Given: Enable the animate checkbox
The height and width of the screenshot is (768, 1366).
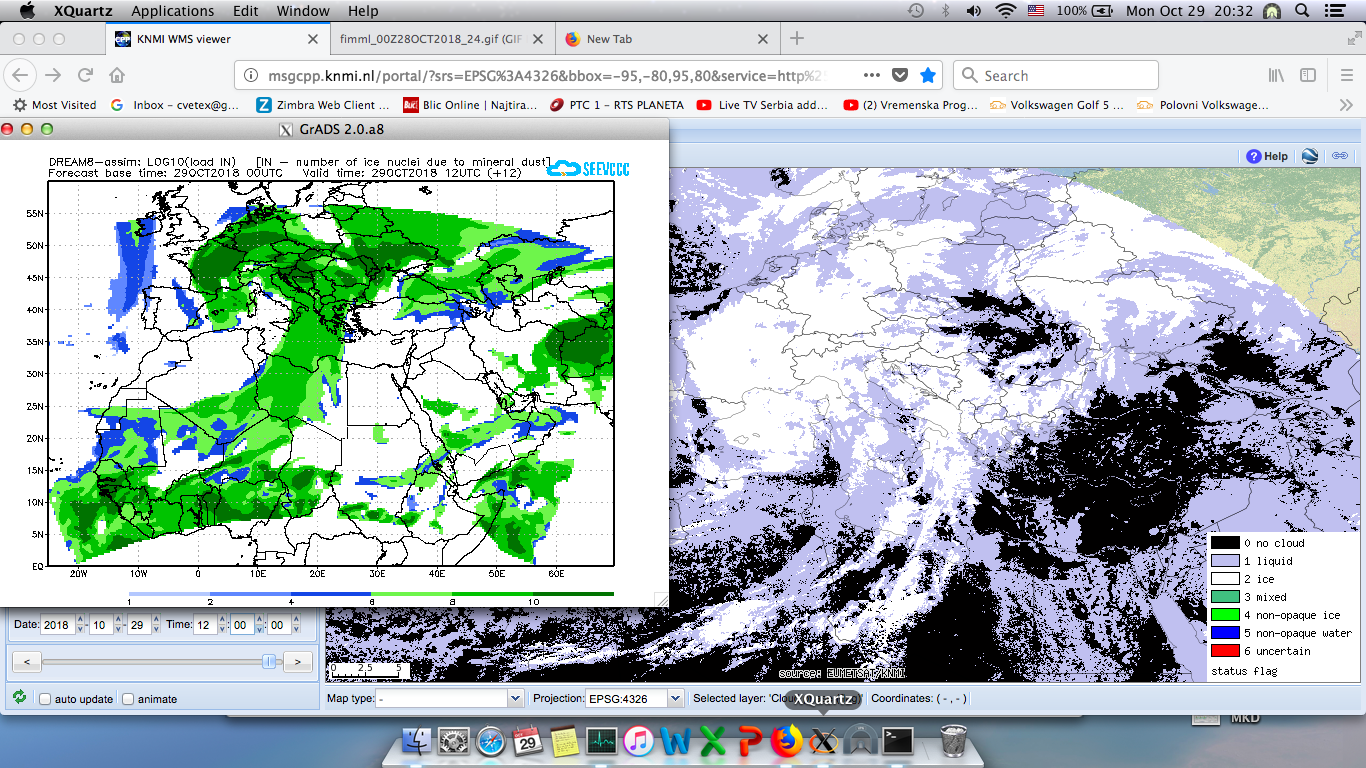Looking at the screenshot, I should [128, 699].
